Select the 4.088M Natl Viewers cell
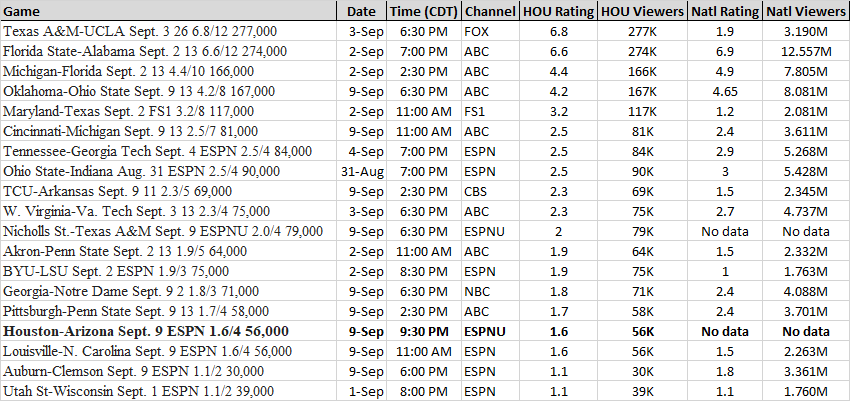The image size is (850, 401). [806, 292]
